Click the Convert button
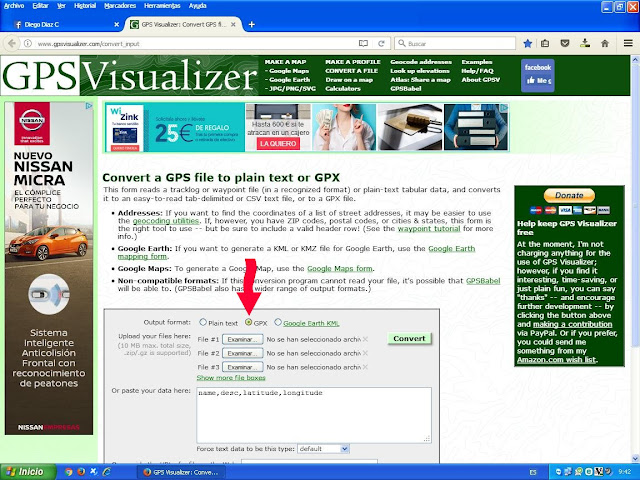Screen dimensions: 640x480 409,338
